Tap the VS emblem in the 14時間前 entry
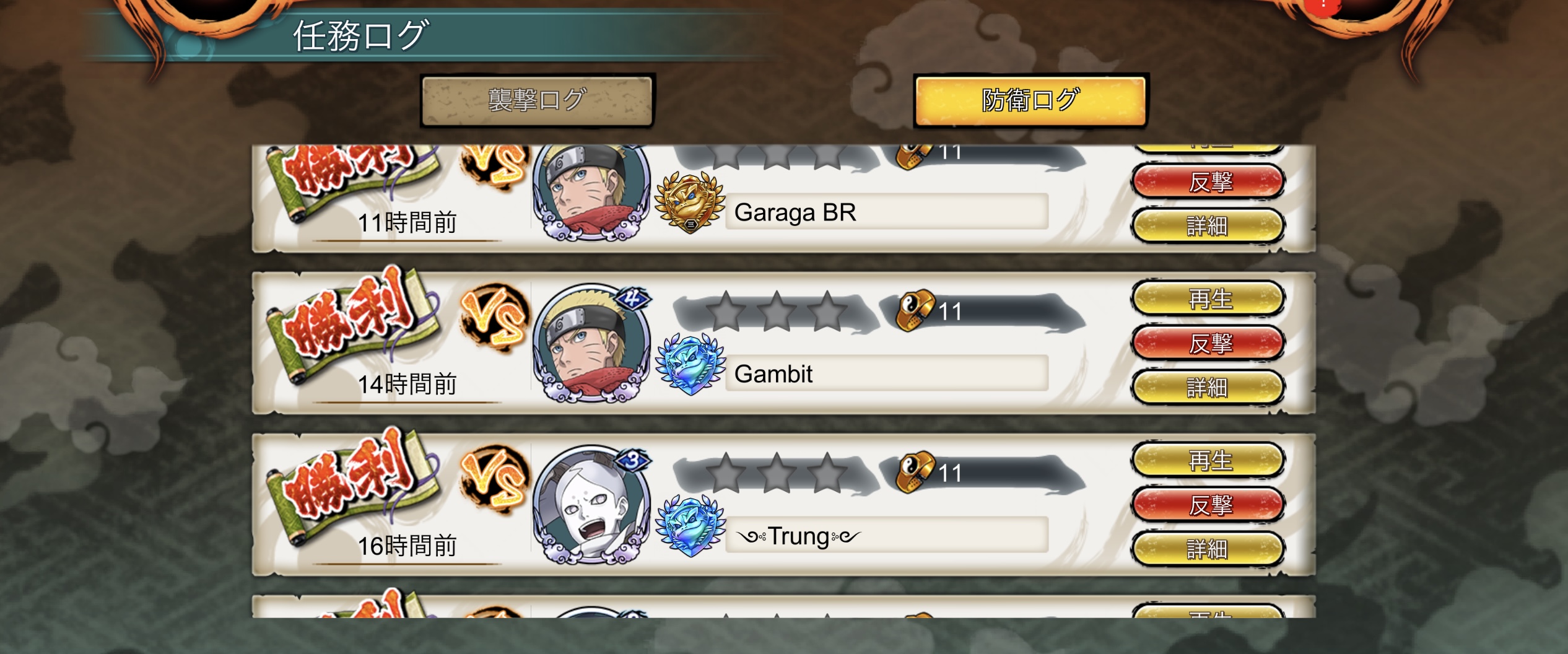This screenshot has height=654, width=1568. point(494,318)
